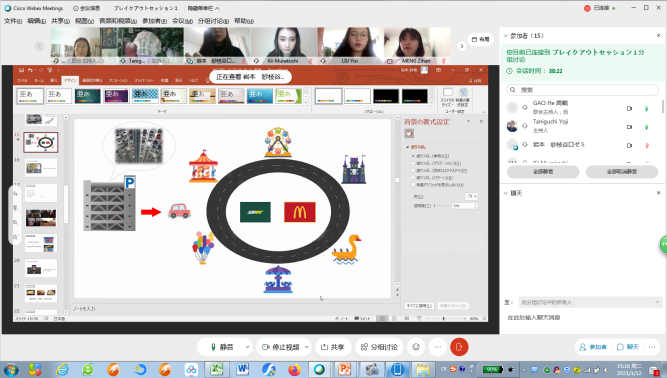Click the 全部静音 mute all button
This screenshot has width=667, height=378.
(543, 172)
